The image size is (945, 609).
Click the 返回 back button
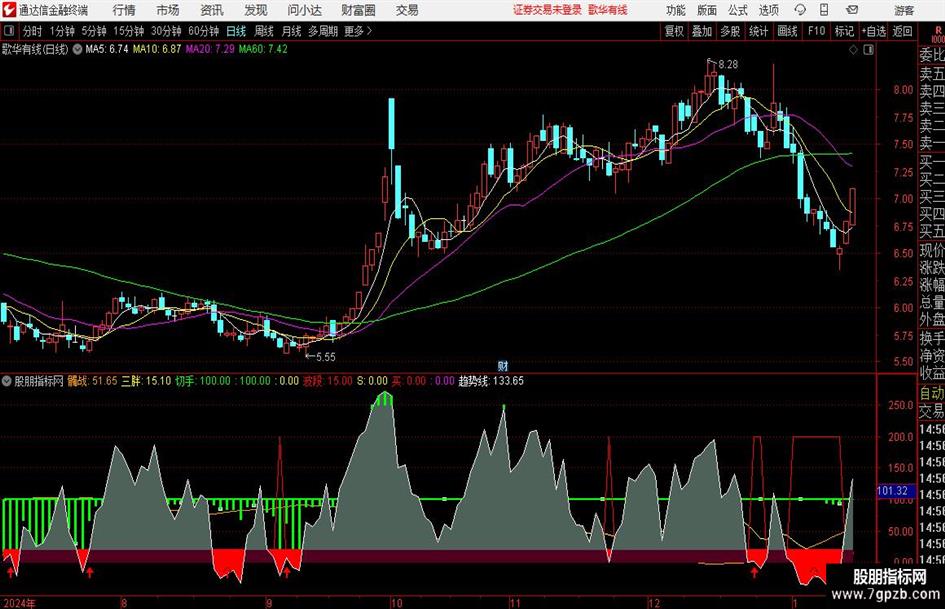point(902,31)
